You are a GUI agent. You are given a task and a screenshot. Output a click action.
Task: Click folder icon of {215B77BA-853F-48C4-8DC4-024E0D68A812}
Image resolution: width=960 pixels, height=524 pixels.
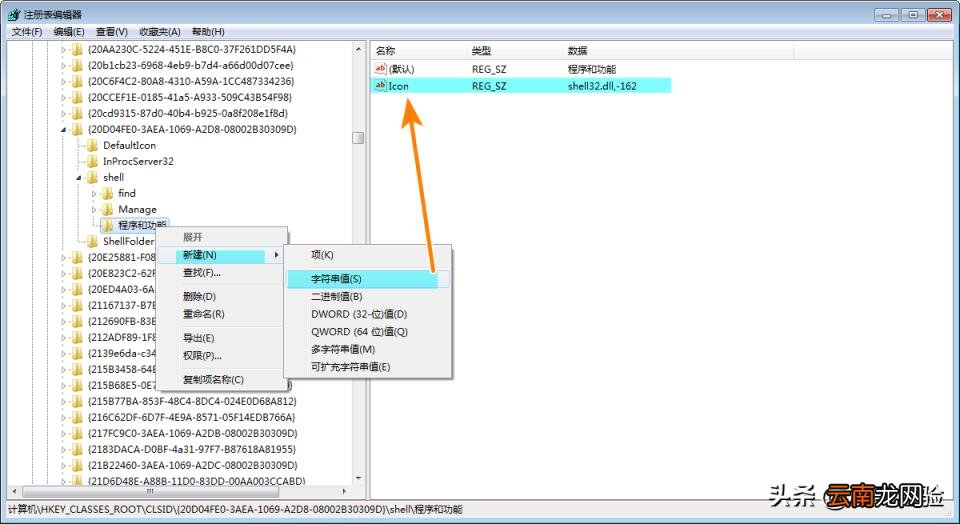coord(77,402)
